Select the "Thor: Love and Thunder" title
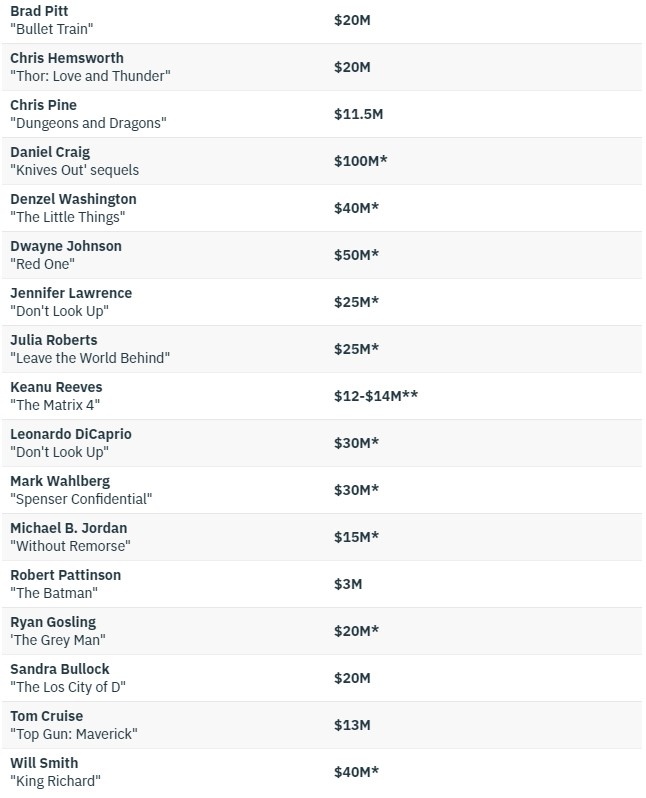Screen dimensions: 646x798 coord(91,76)
